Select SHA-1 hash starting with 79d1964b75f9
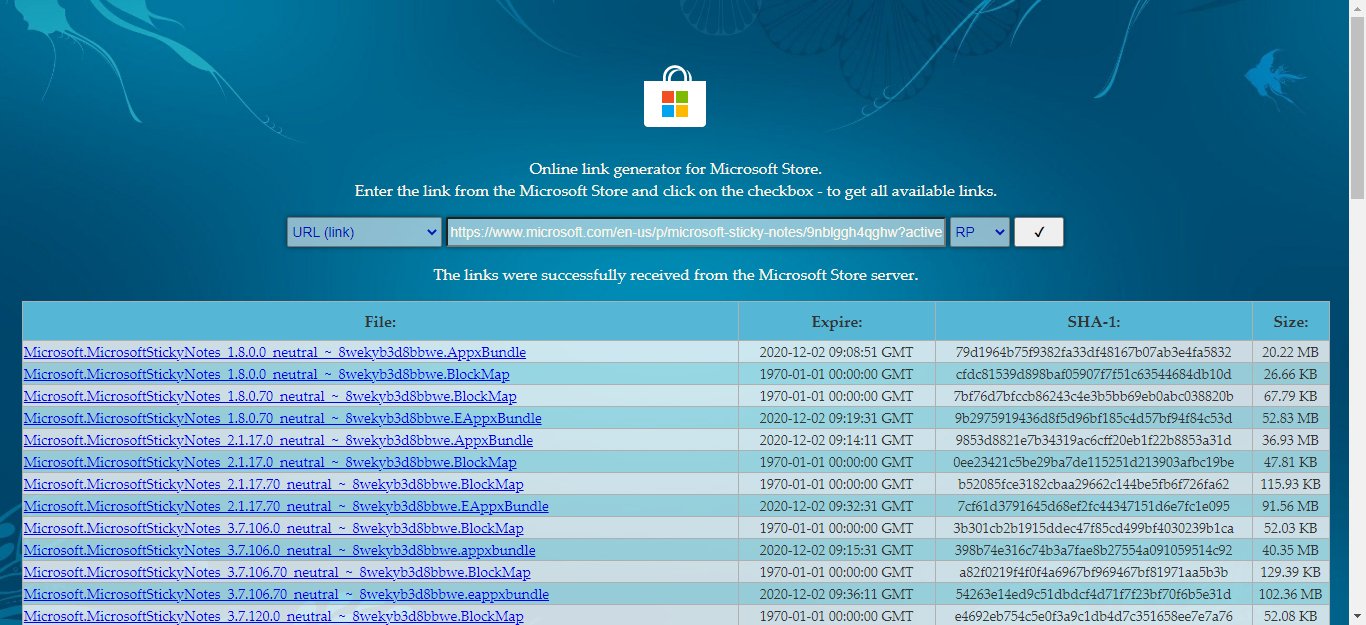The width and height of the screenshot is (1366, 625). click(1093, 352)
